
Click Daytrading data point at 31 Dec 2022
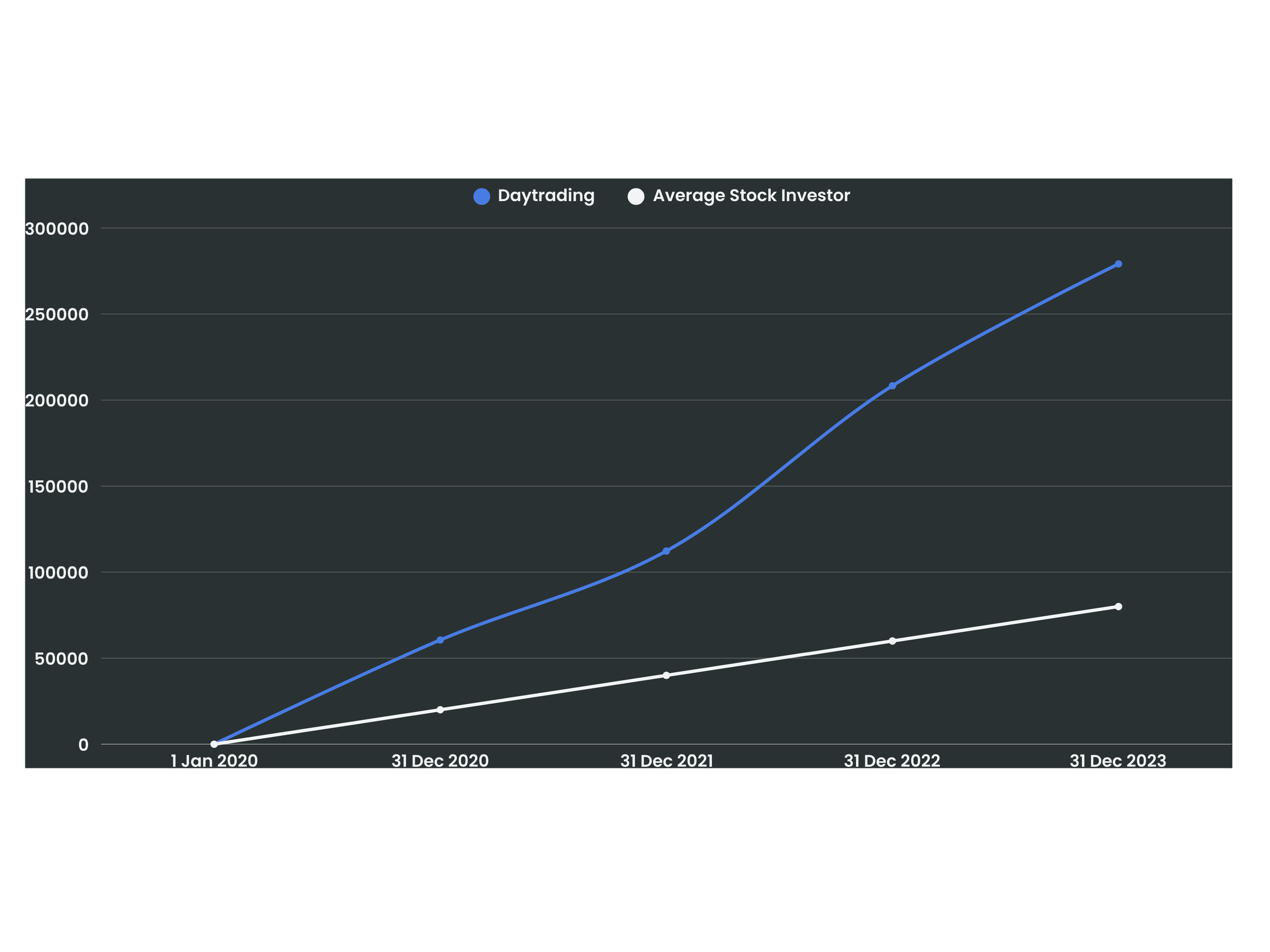click(892, 385)
